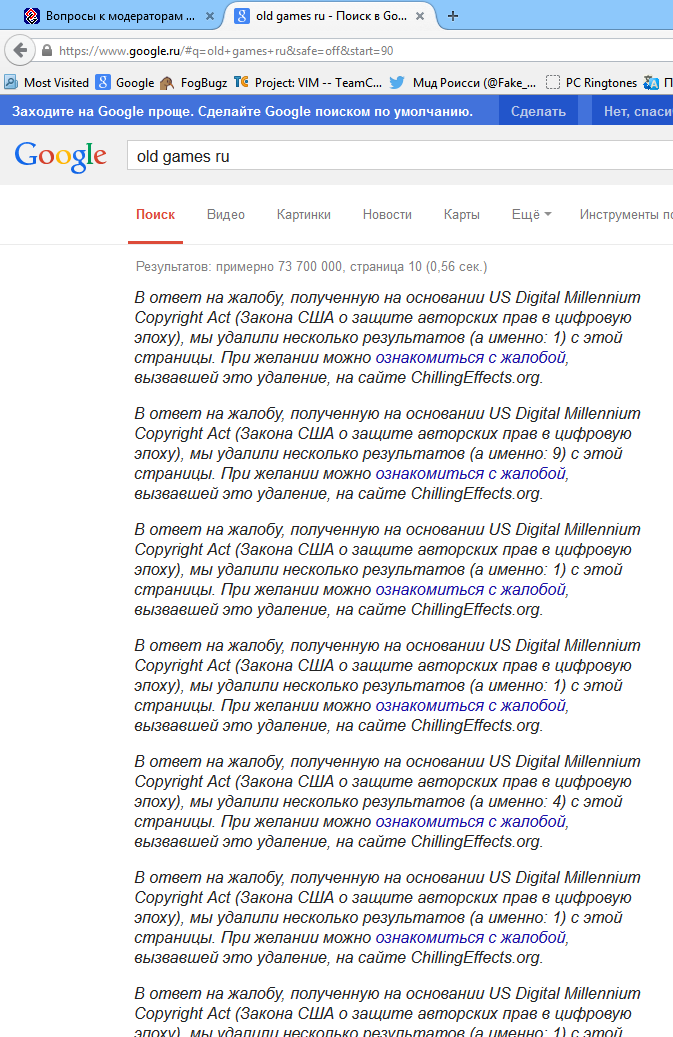Click 'ознакомиться с жалобой' link in sixth notice
The image size is (673, 1037).
click(x=471, y=938)
